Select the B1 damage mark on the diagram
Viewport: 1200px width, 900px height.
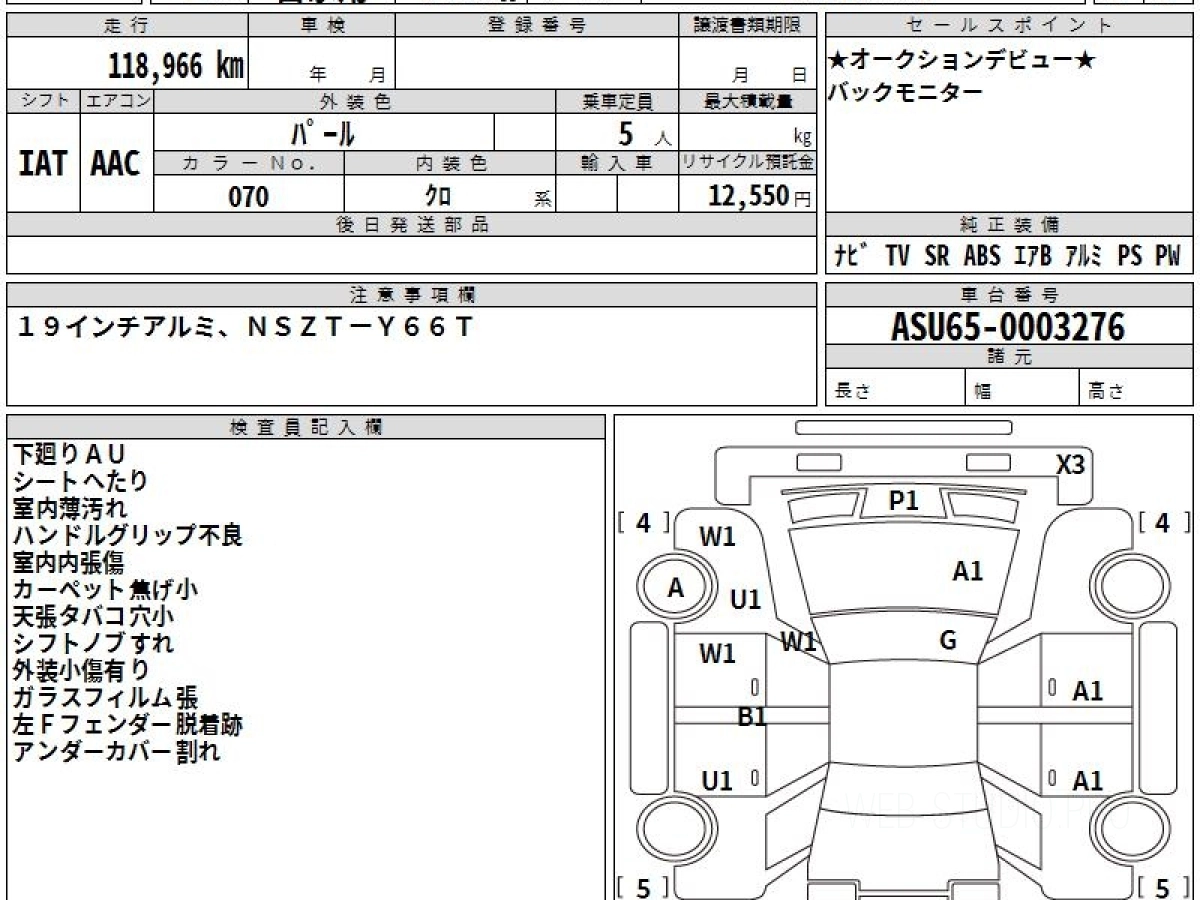pos(752,716)
